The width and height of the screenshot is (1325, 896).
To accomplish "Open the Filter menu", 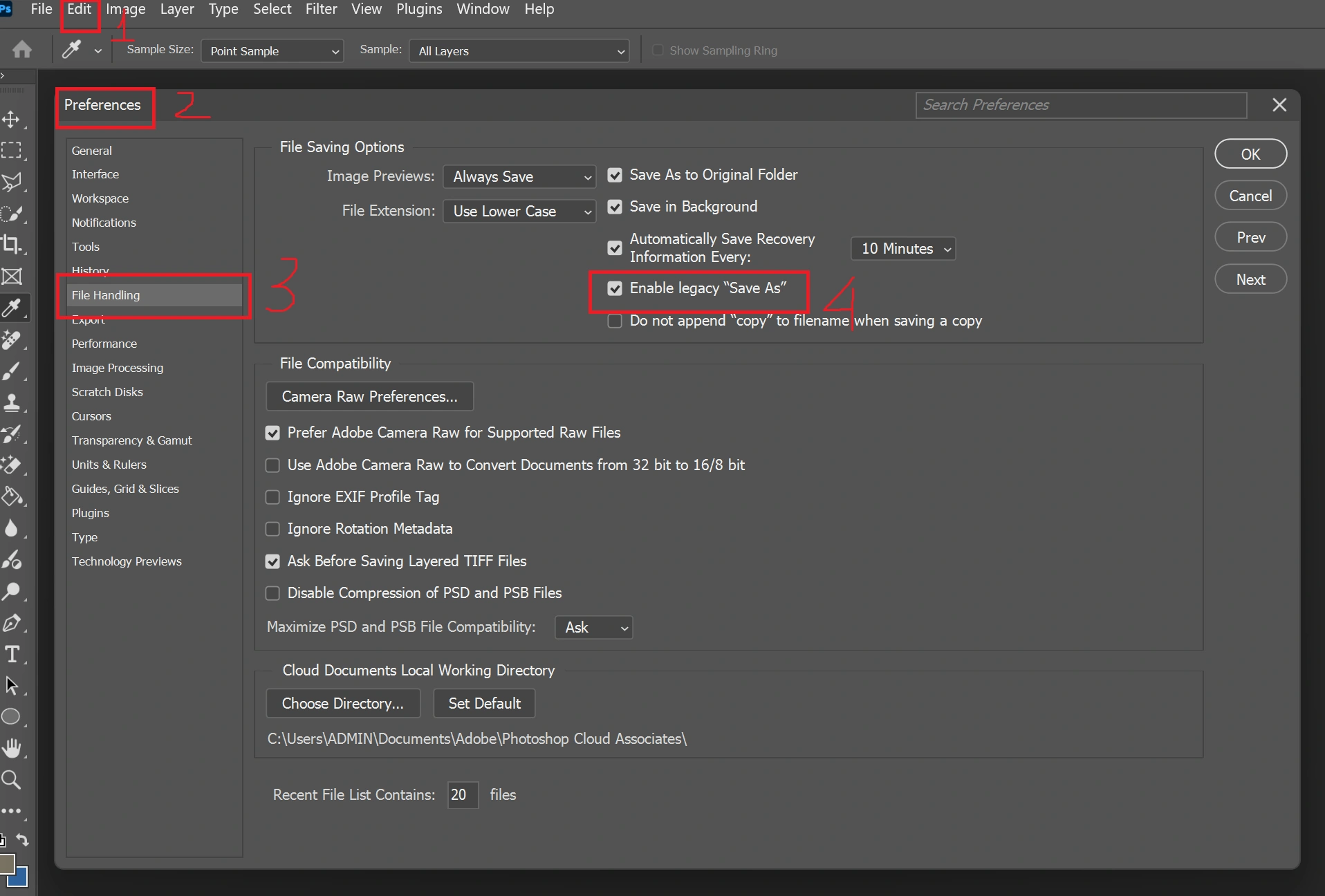I will [x=321, y=9].
